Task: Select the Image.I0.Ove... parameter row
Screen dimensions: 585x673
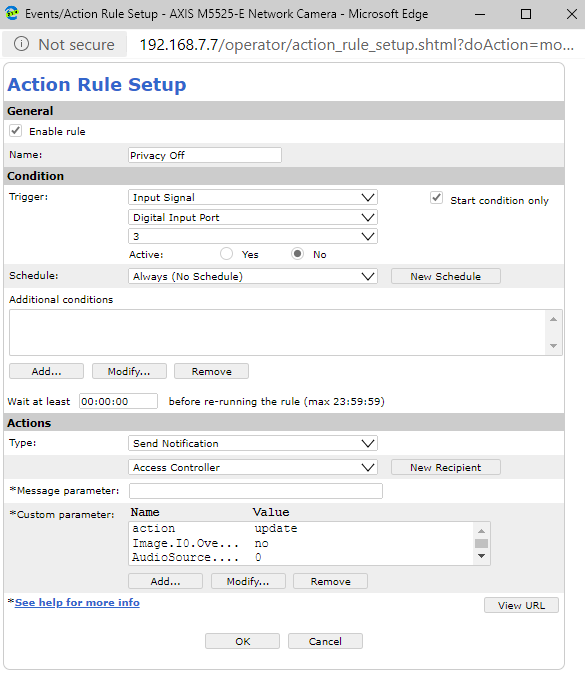Action: [300, 543]
